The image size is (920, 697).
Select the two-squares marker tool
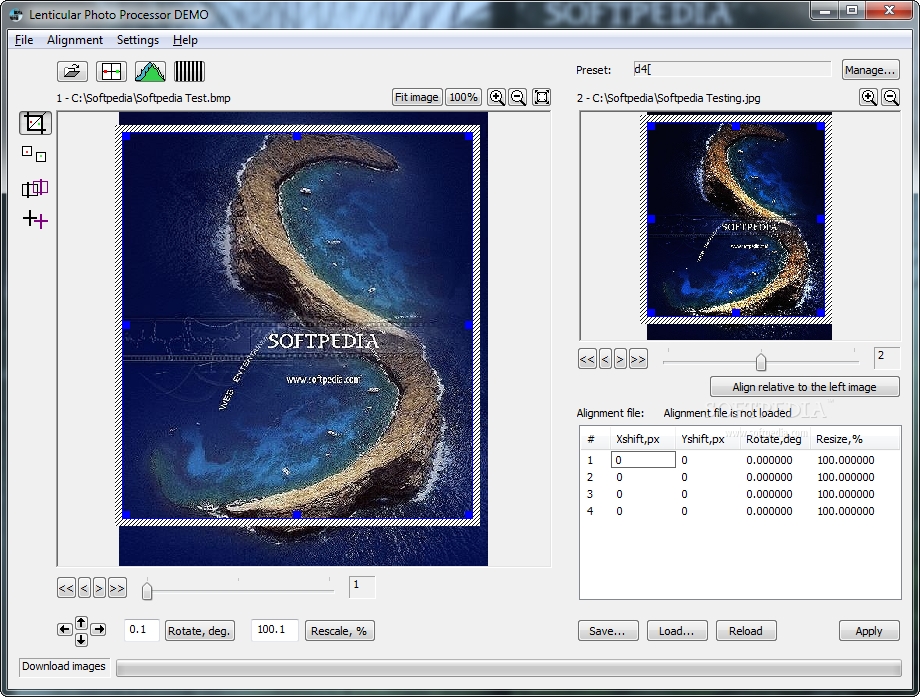pyautogui.click(x=34, y=154)
